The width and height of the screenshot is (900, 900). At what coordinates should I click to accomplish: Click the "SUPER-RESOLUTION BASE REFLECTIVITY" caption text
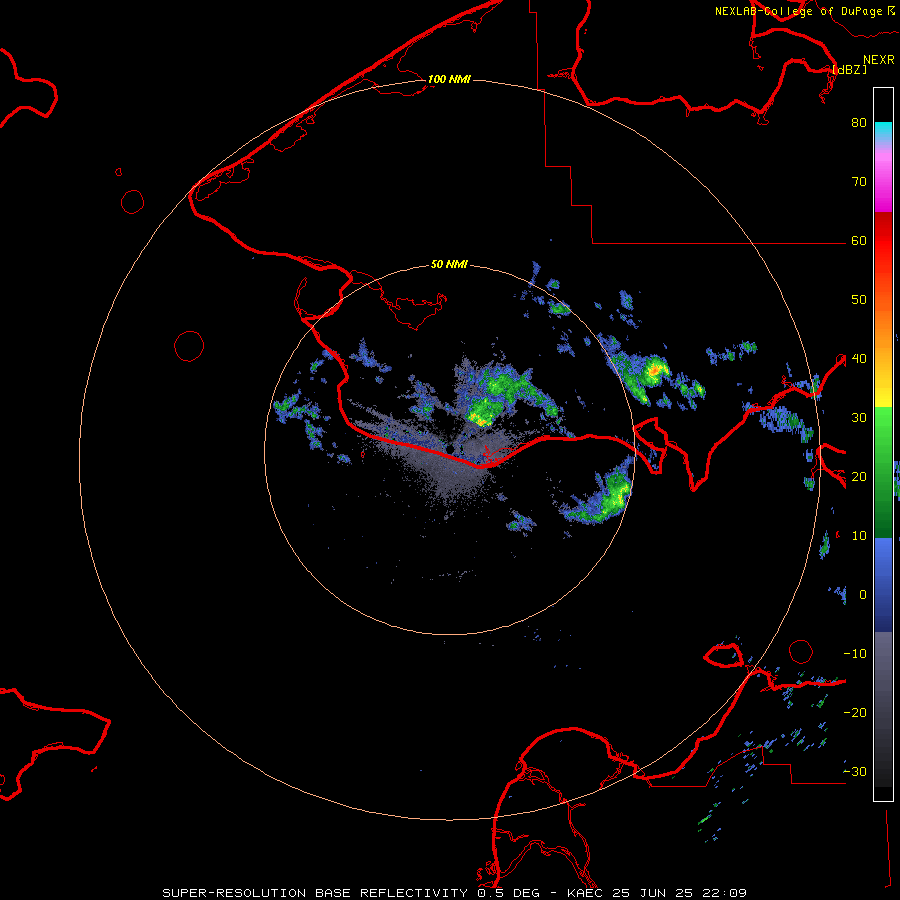click(x=315, y=893)
